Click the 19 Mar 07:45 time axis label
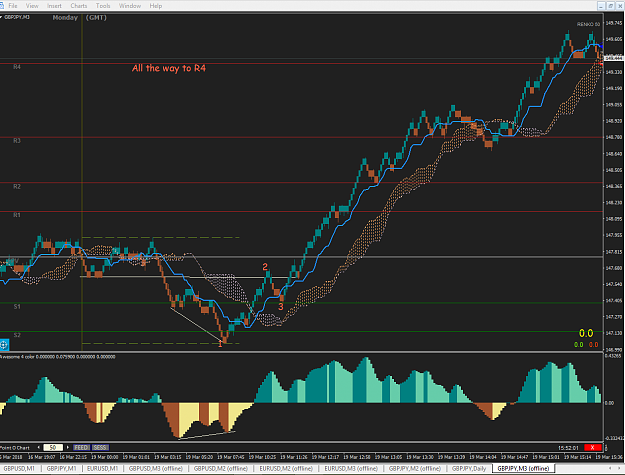The height and width of the screenshot is (475, 625). pos(231,457)
